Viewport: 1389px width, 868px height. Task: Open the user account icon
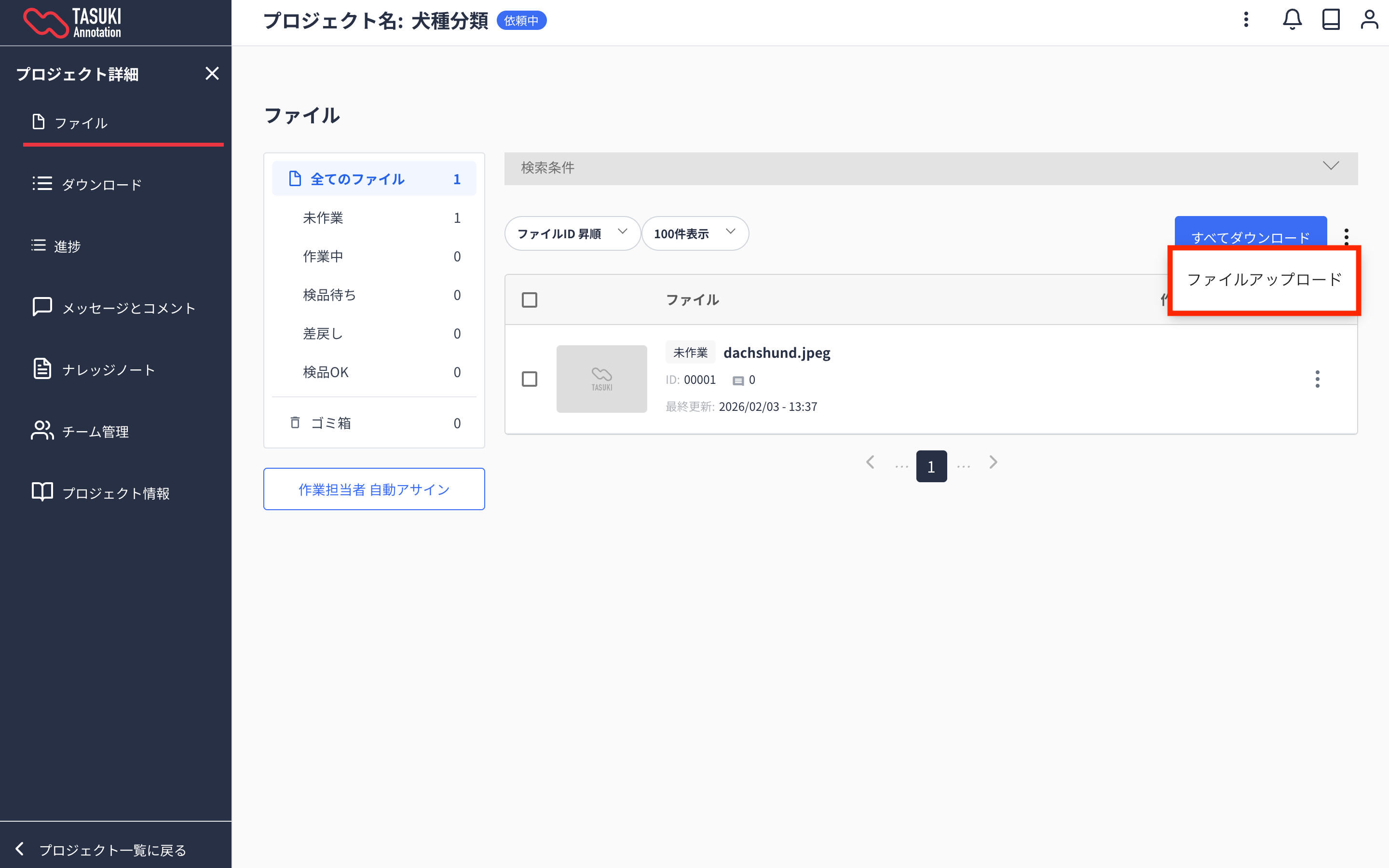coord(1369,20)
